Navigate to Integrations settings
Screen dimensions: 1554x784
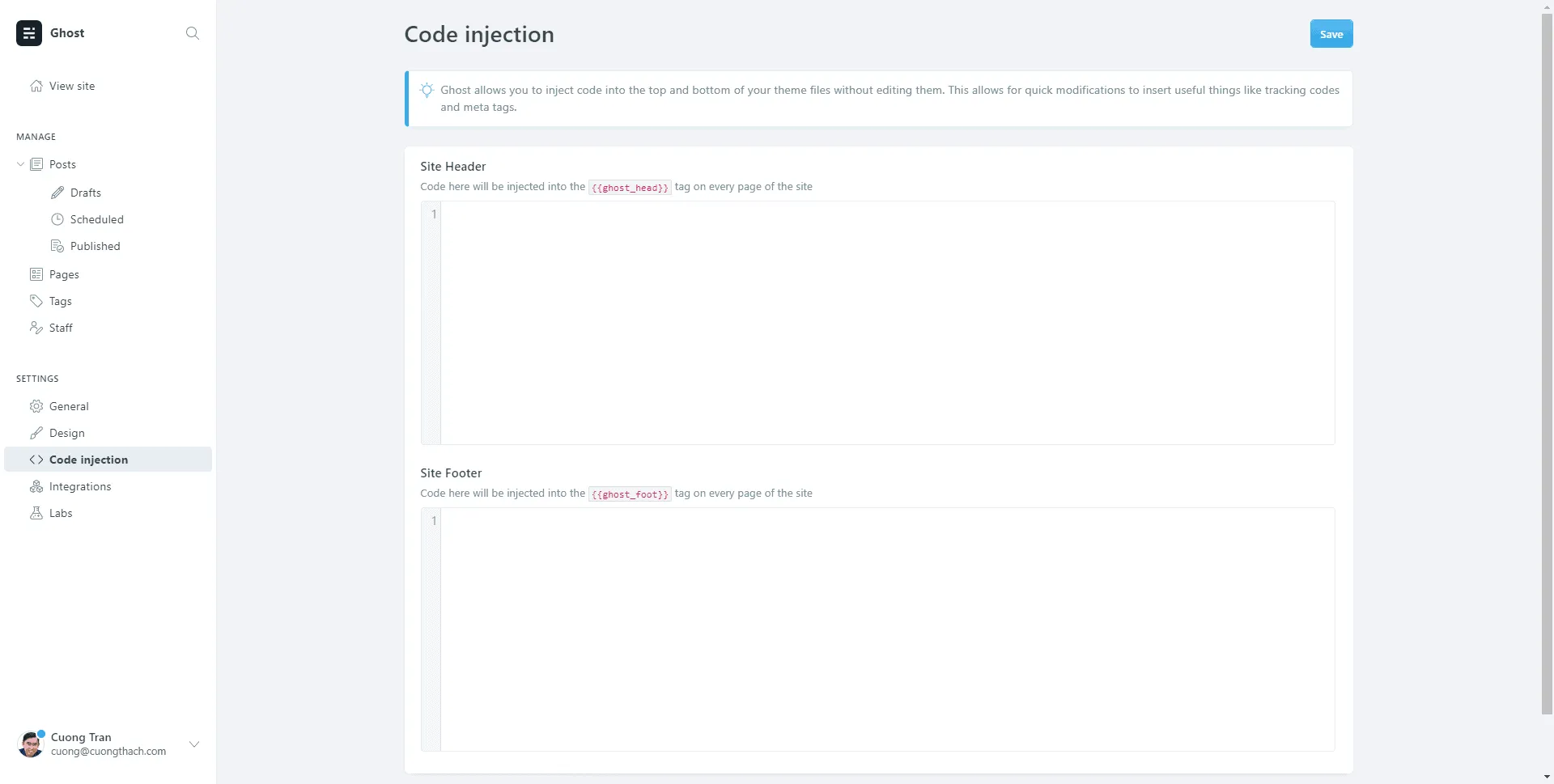(80, 486)
